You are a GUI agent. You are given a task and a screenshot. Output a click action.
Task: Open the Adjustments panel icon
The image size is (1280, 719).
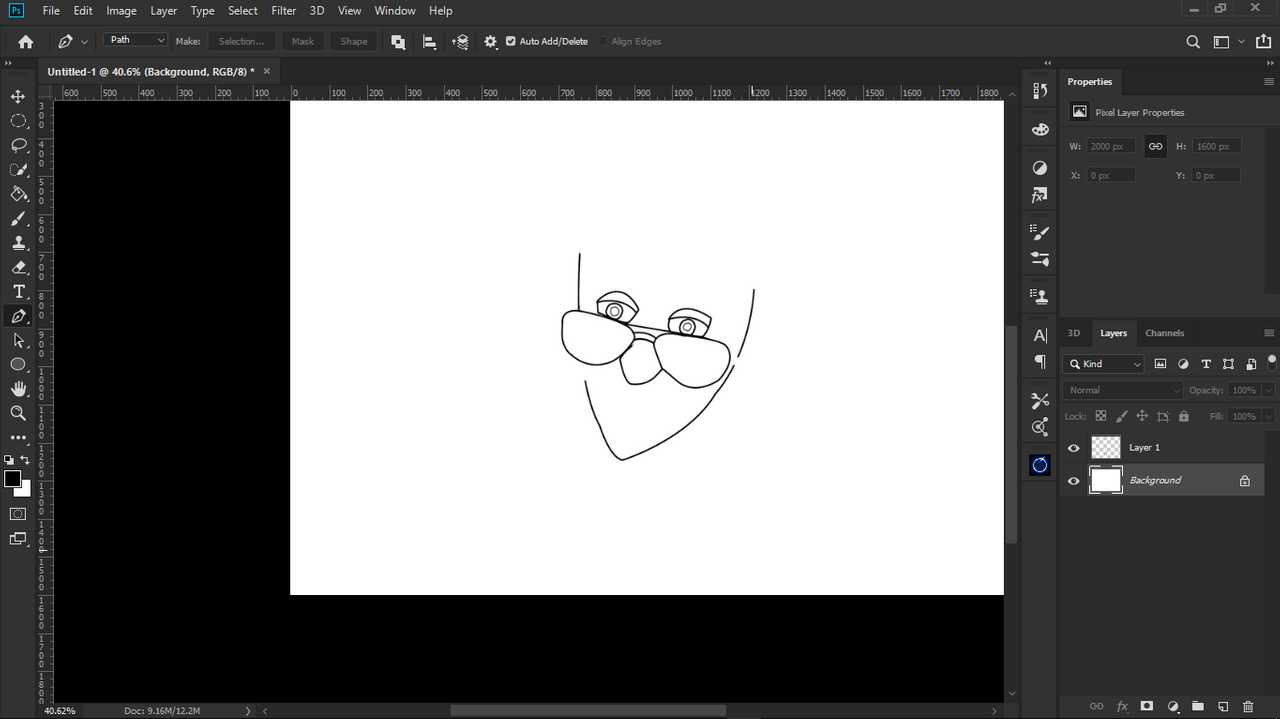tap(1040, 168)
